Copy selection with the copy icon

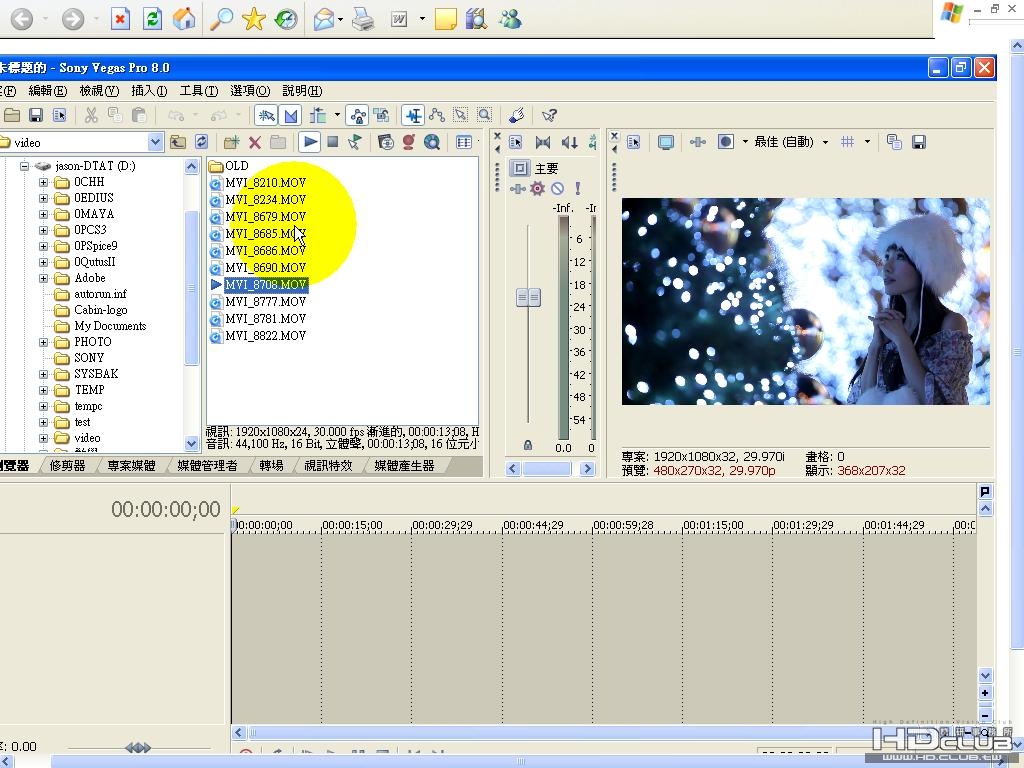click(115, 116)
